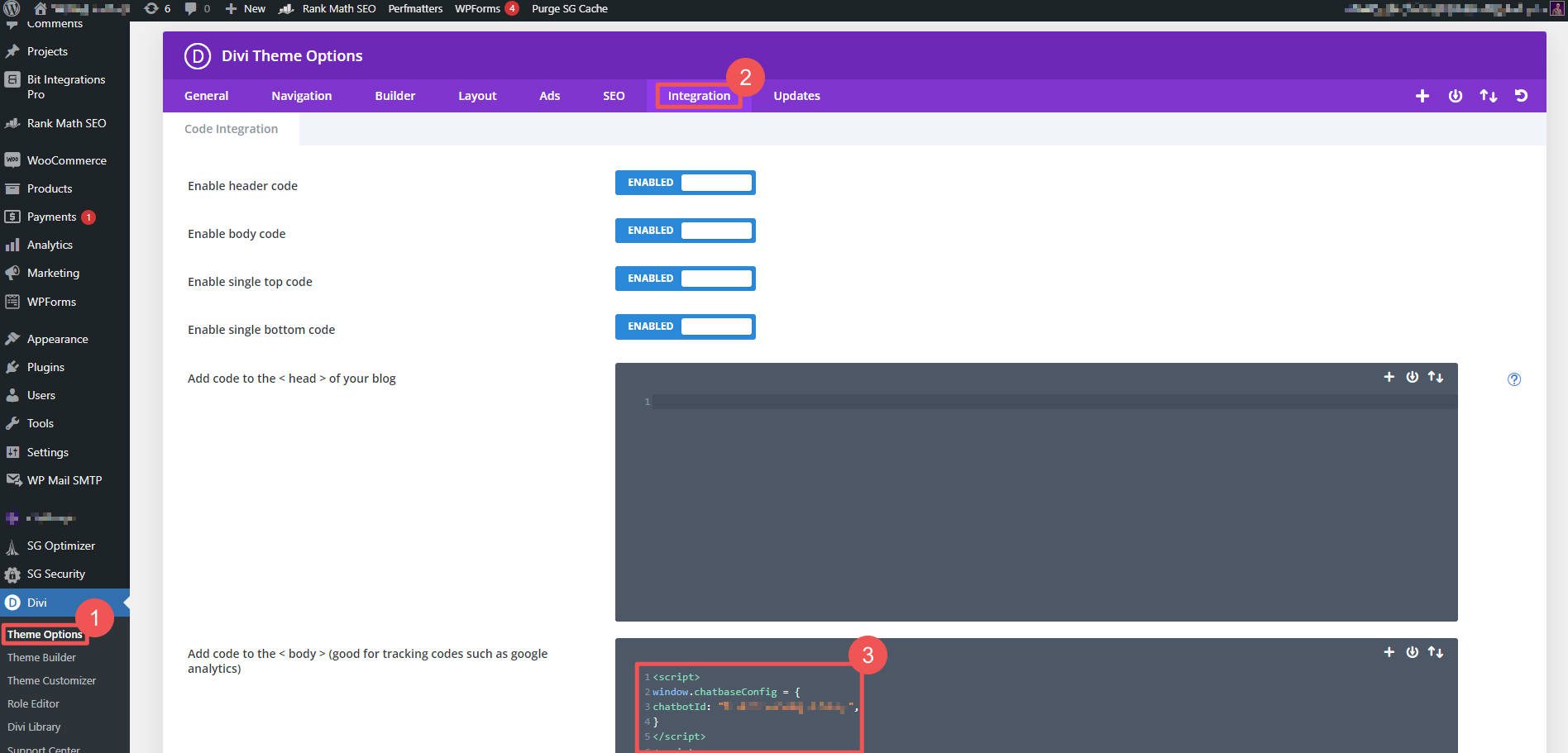Open the Updates tab in Theme Options
Screen dimensions: 1568x753
[796, 96]
